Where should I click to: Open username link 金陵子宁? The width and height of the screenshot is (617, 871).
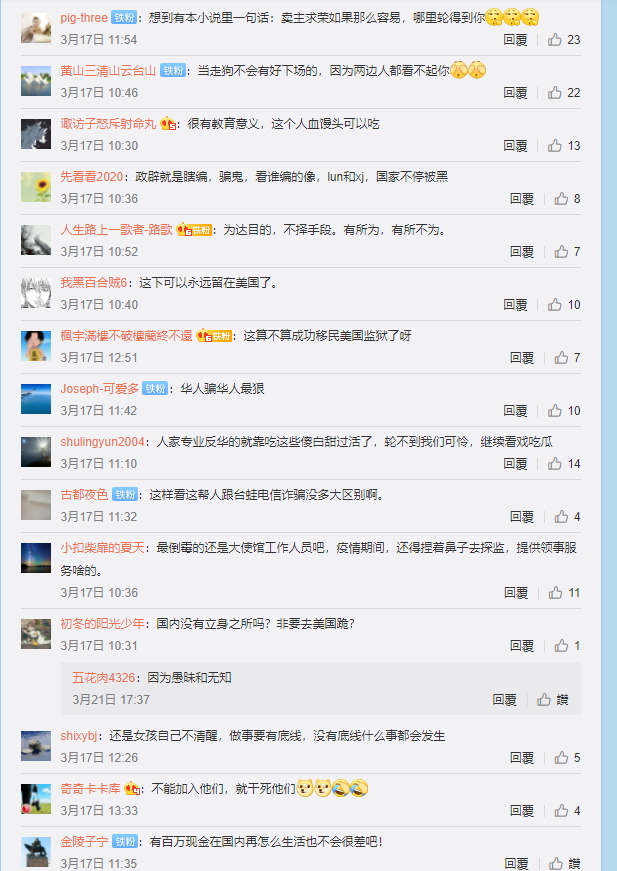[84, 842]
